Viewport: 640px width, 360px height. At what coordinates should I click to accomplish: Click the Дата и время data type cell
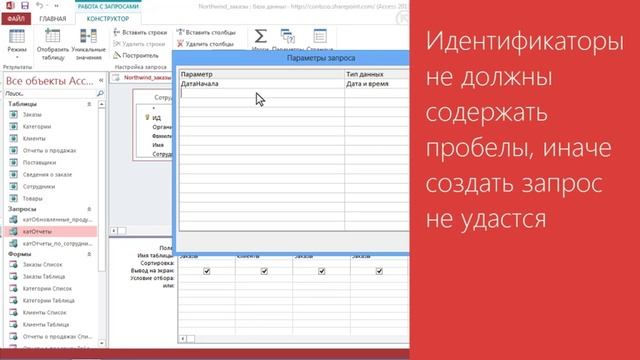[x=376, y=84]
